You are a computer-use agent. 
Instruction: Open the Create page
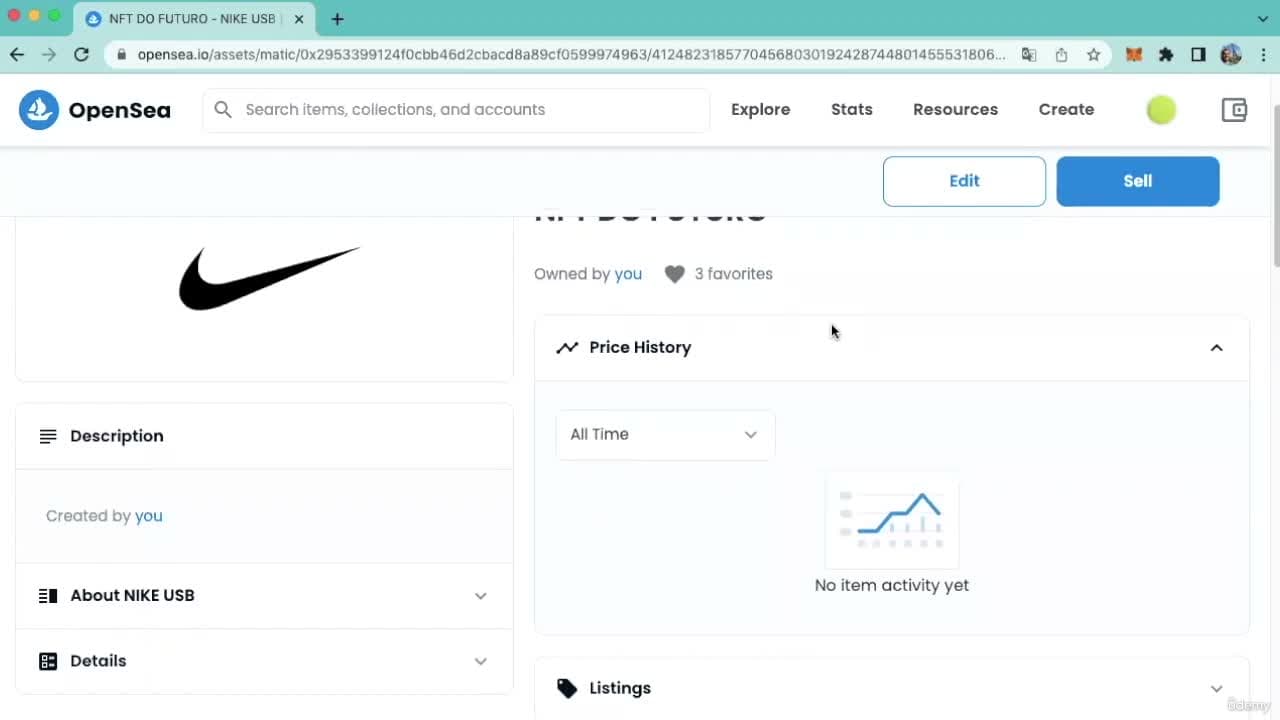(x=1066, y=110)
